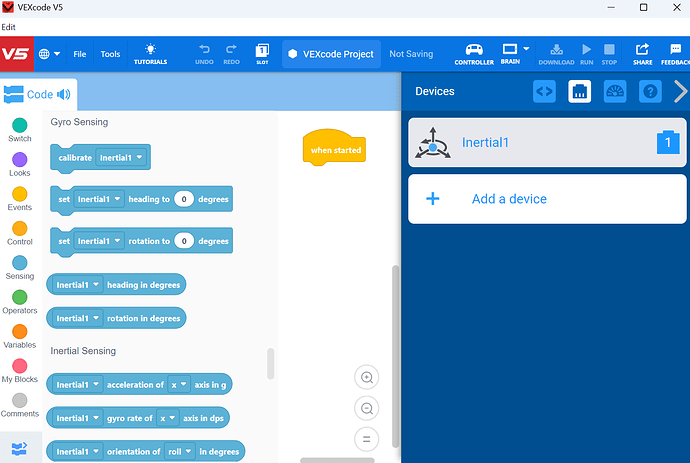Open Inertial1 dropdown in rotation in degrees block
Viewport: 690px width, 463px height.
point(77,318)
